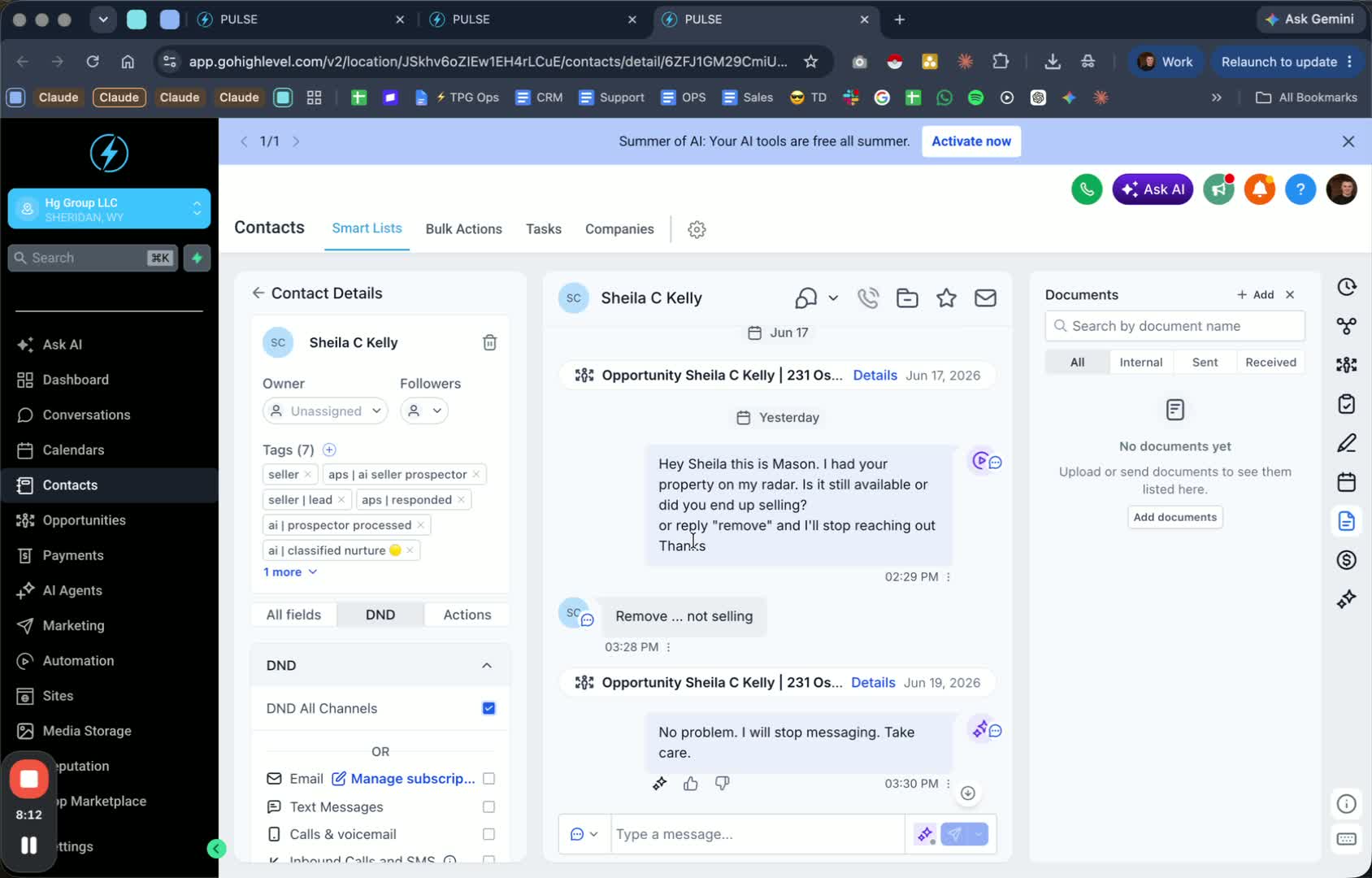The width and height of the screenshot is (1372, 878).
Task: Uncheck DND All Channels checkbox
Action: pos(488,708)
